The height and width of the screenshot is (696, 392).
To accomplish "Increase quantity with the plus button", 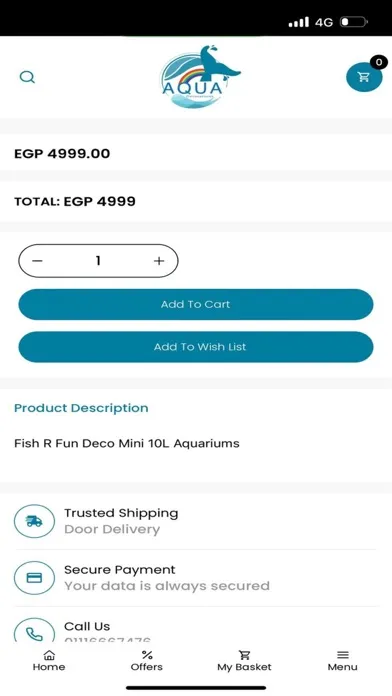I will [159, 261].
